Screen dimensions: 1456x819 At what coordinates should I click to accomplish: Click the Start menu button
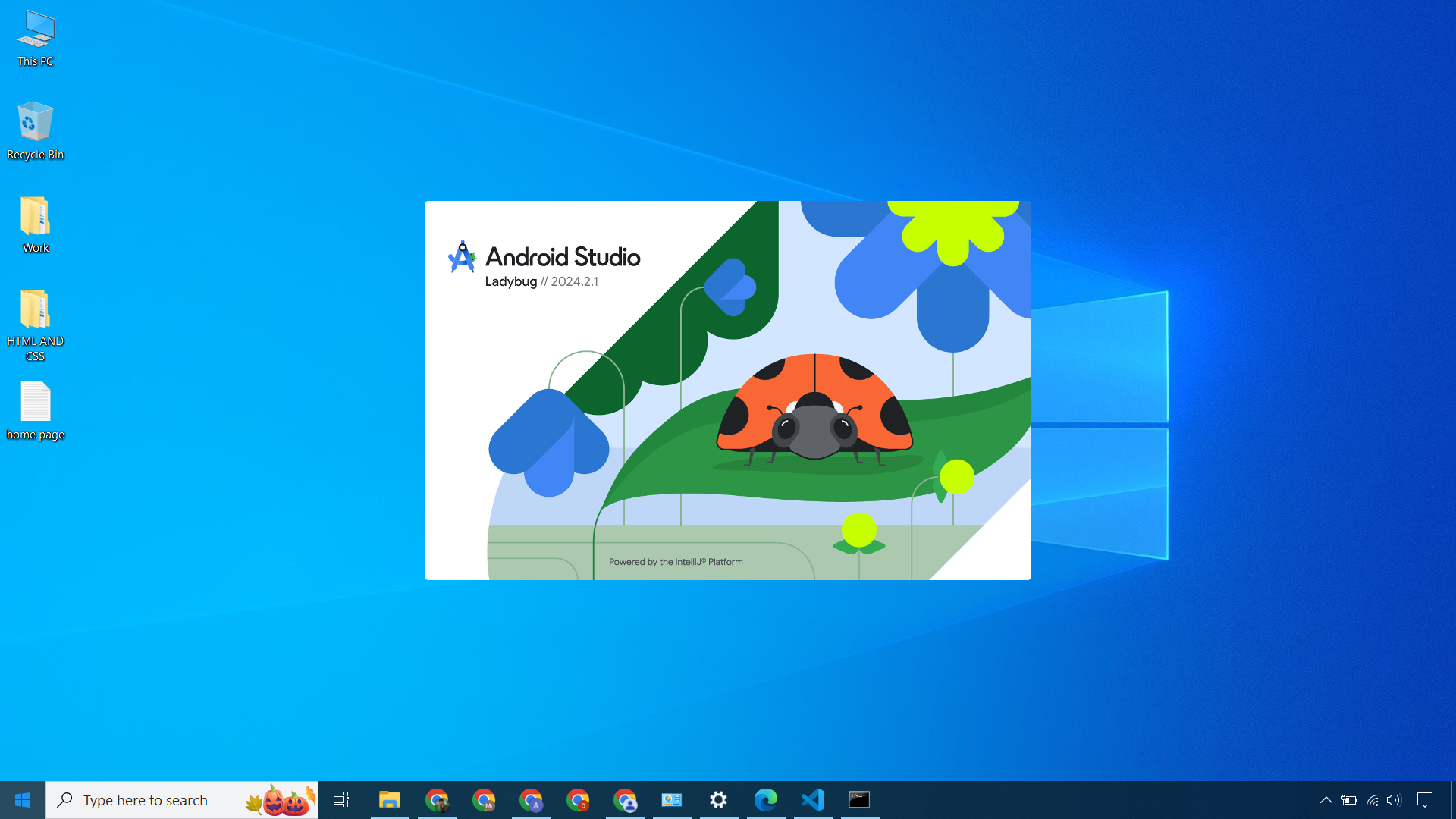pos(23,800)
